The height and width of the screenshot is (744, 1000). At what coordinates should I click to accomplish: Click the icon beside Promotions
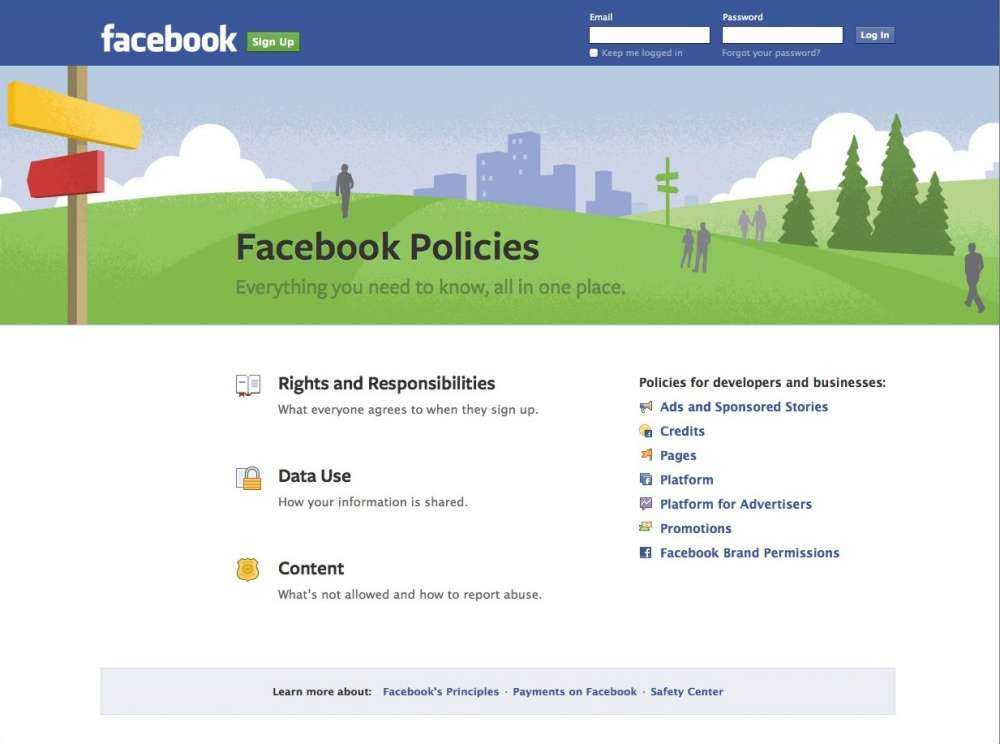tap(645, 527)
